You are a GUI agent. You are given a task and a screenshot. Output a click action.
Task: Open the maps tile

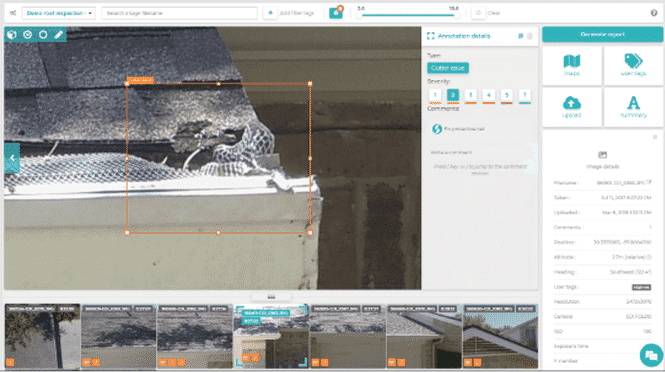point(572,65)
